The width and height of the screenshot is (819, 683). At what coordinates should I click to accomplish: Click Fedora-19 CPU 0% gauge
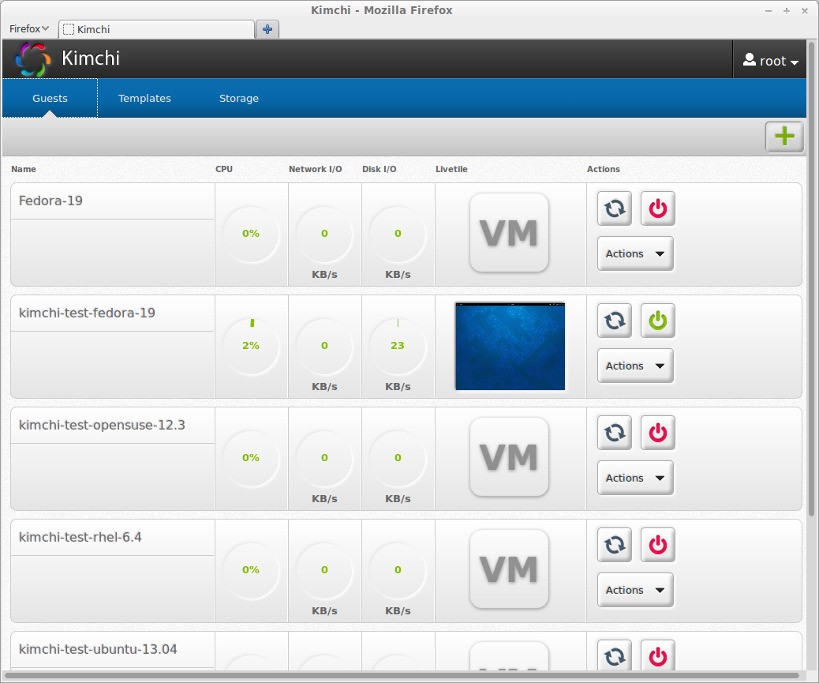point(251,233)
